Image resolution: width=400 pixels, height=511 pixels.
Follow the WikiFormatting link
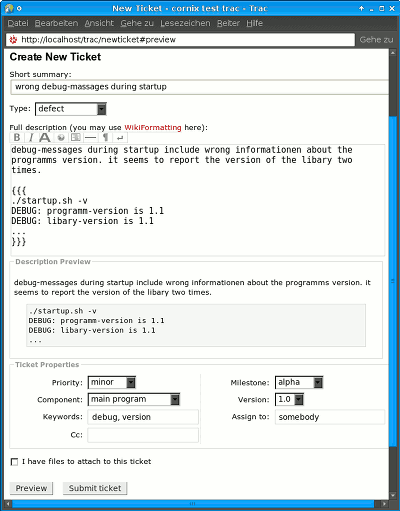(153, 127)
